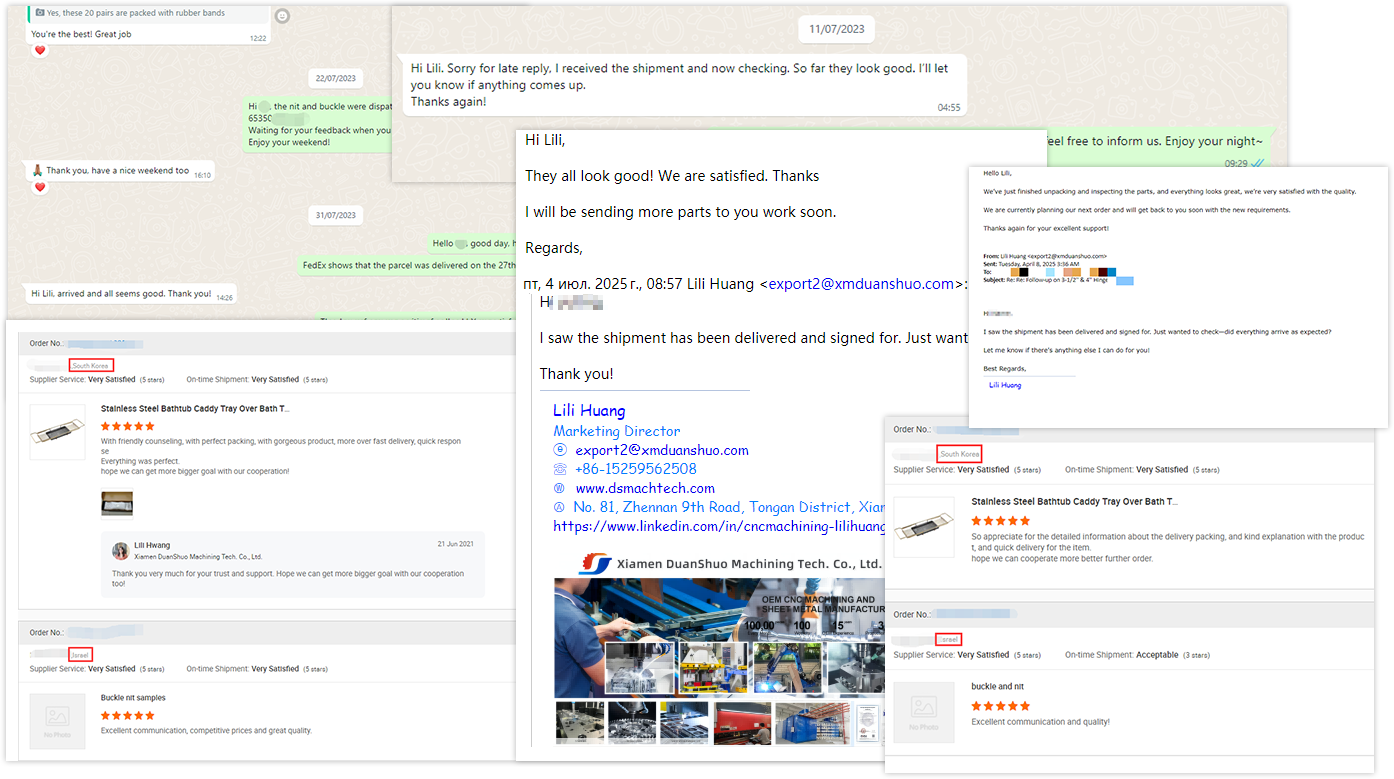This screenshot has width=1394, height=779.
Task: Click the 22/07/2023 date separator in chat
Action: pos(335,78)
